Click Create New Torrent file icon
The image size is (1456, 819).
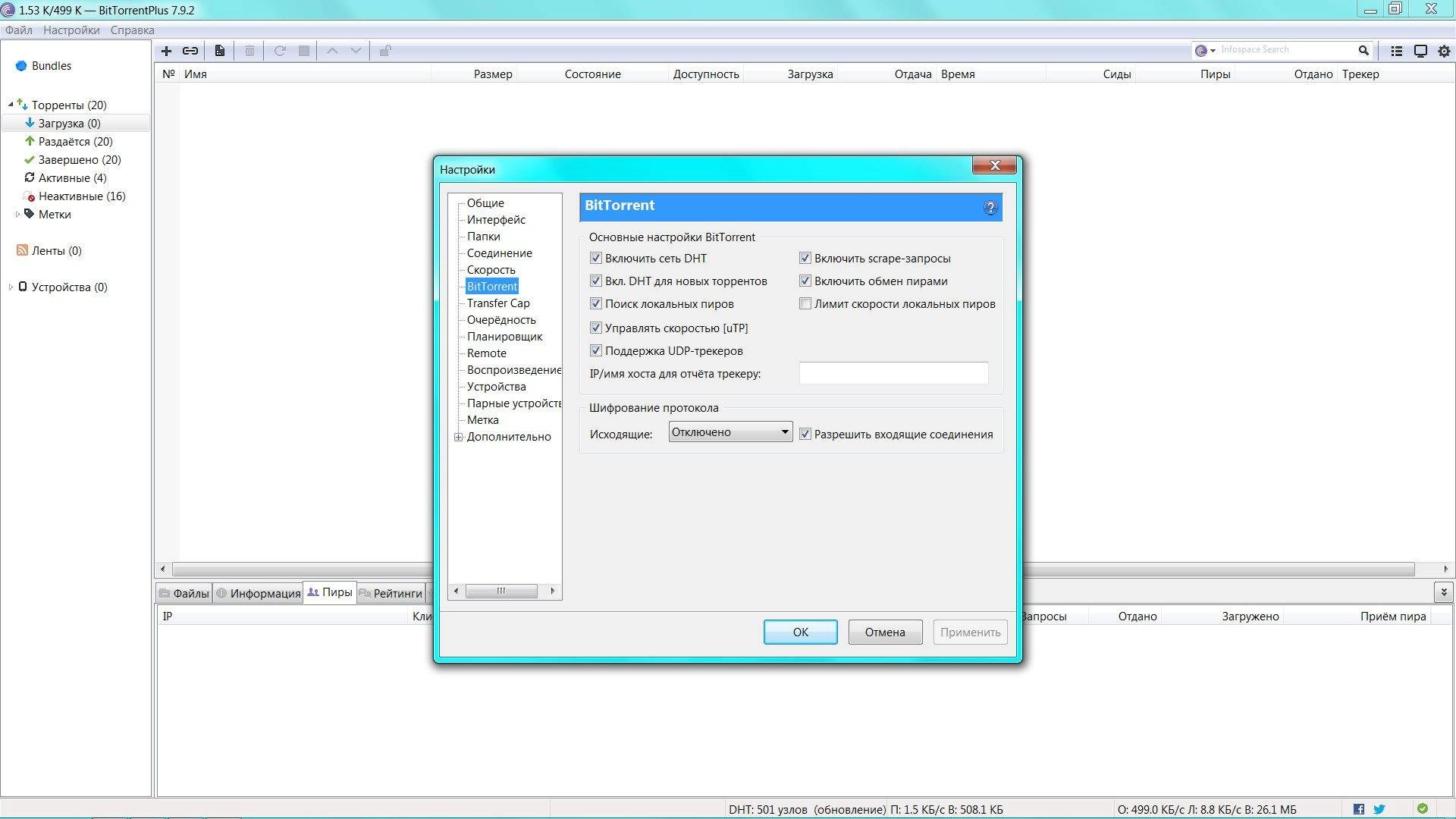point(219,51)
